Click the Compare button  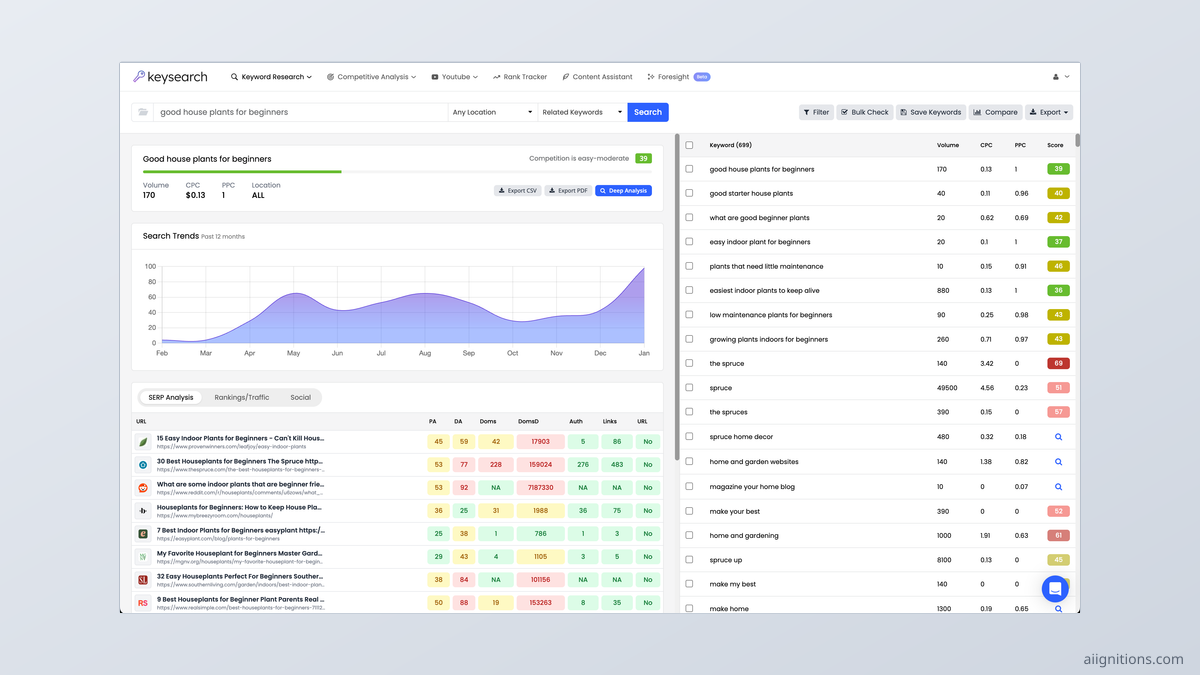click(x=995, y=112)
